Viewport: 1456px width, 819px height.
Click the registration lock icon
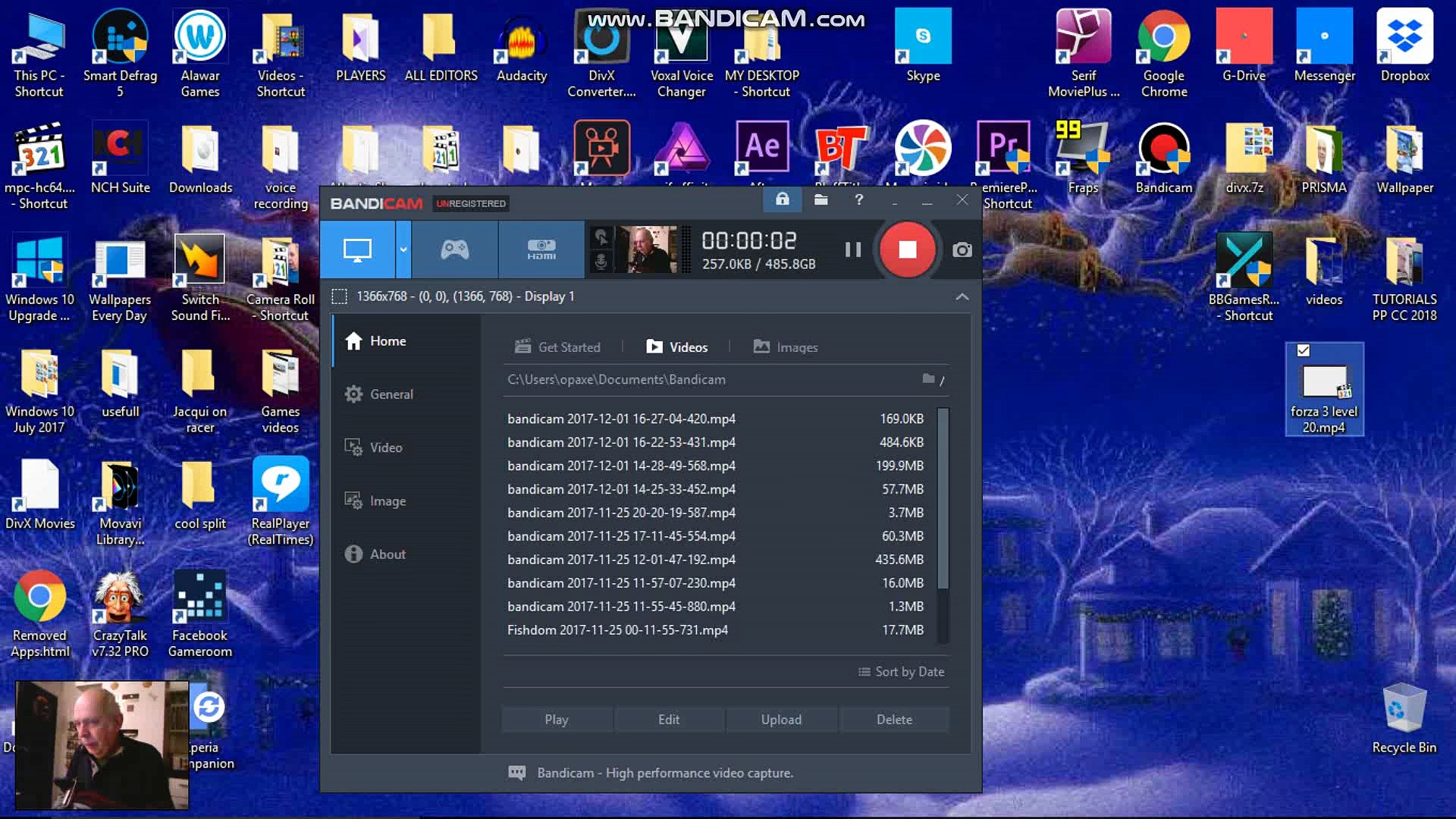[782, 199]
